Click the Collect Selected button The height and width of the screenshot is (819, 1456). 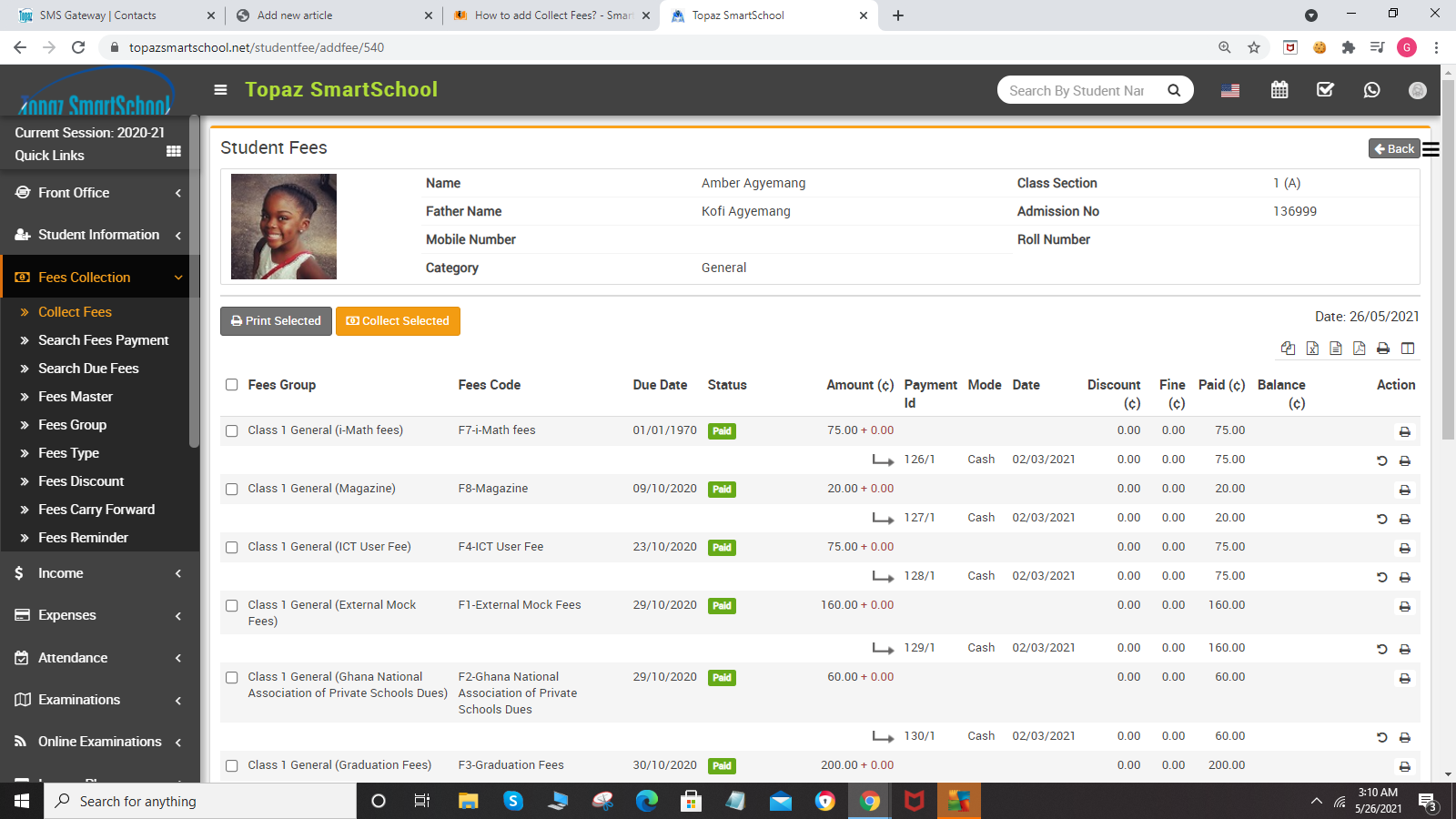coord(398,320)
